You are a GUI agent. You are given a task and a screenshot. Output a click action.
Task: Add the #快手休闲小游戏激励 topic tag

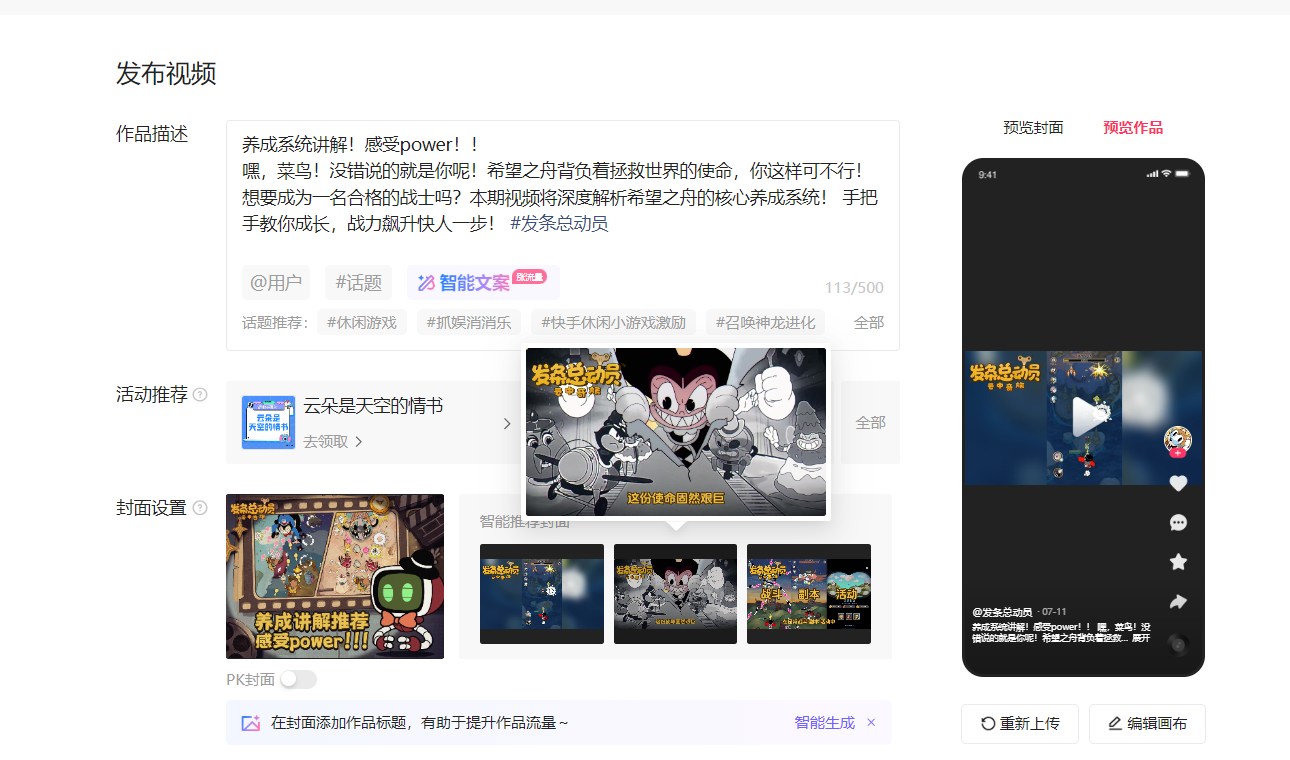[613, 323]
